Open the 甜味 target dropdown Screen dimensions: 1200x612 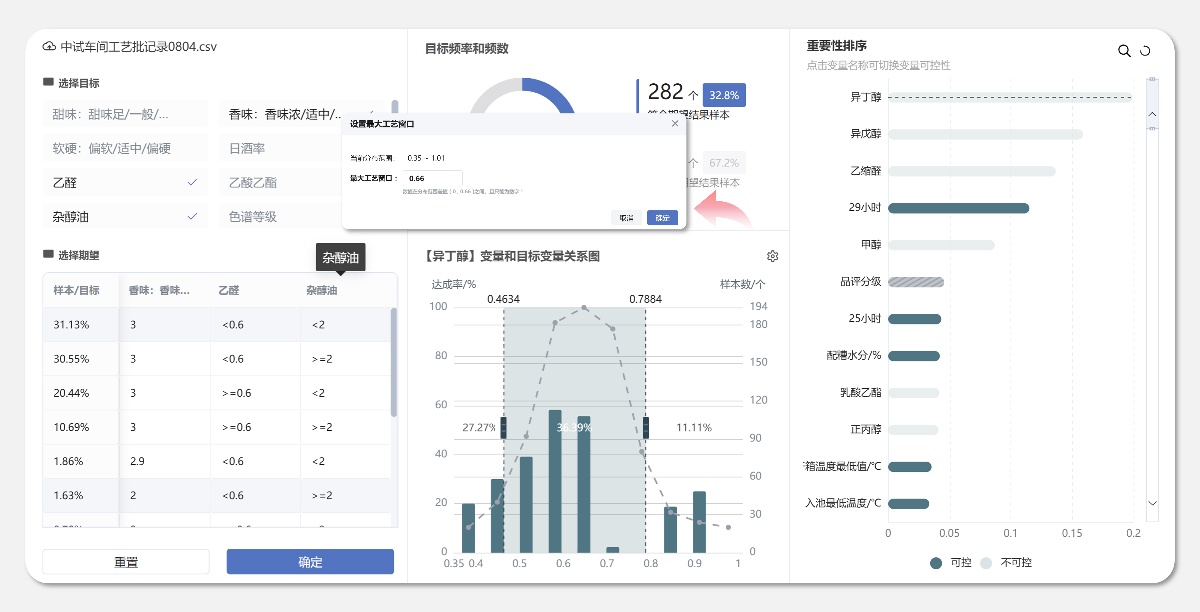[125, 112]
